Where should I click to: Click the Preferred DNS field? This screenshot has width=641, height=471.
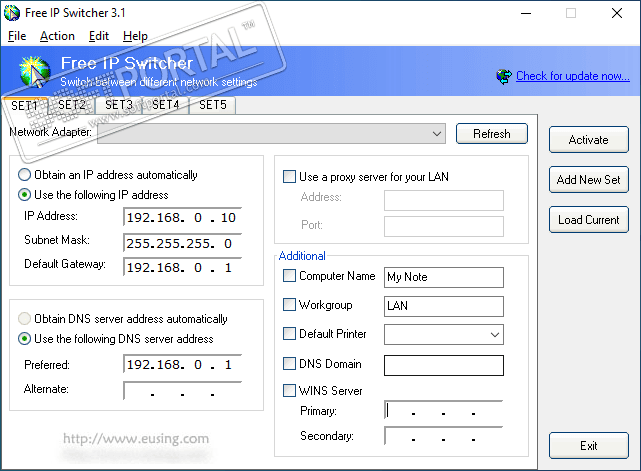(x=182, y=364)
